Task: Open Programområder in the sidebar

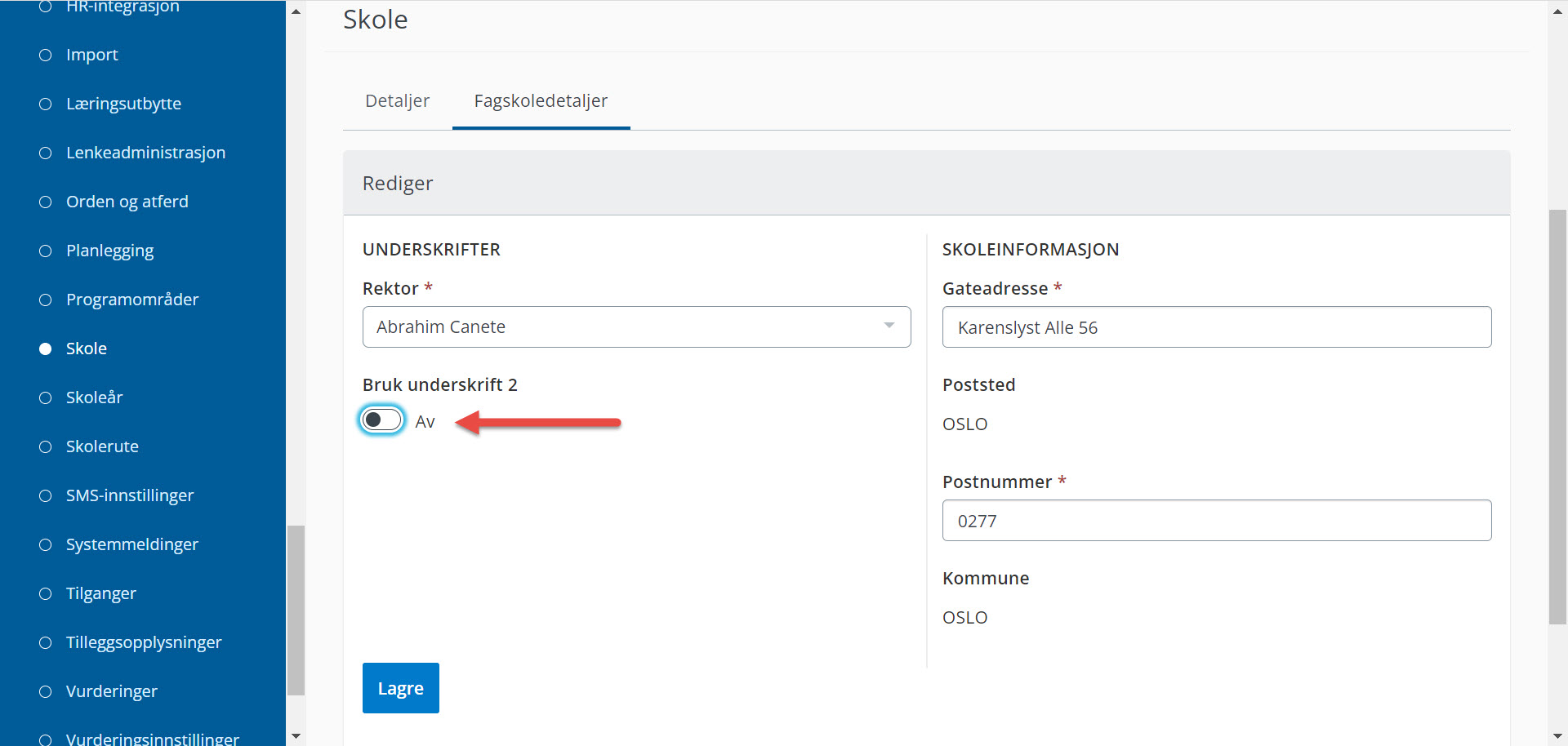Action: [132, 300]
